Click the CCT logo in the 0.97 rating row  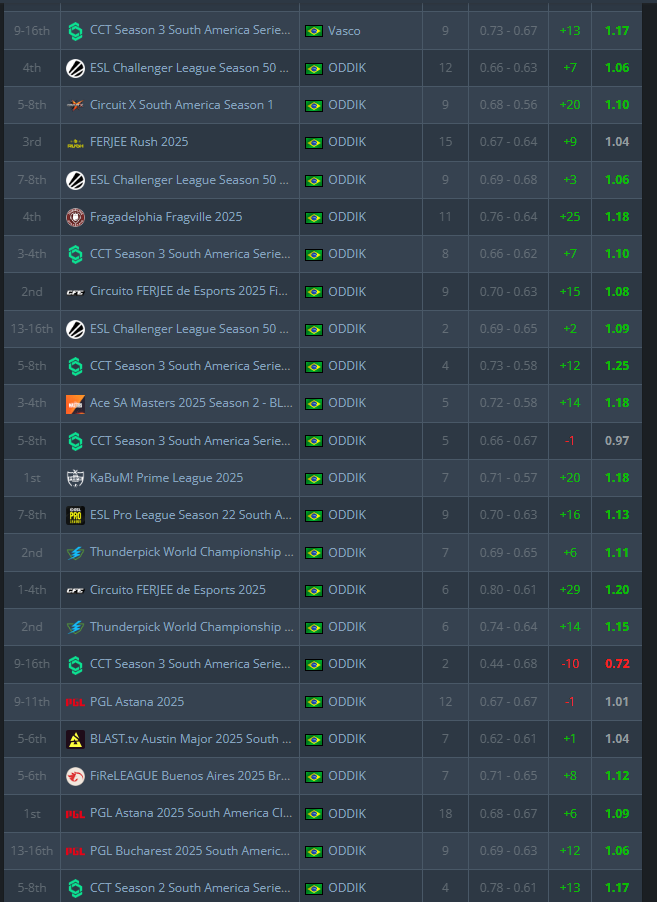(75, 441)
